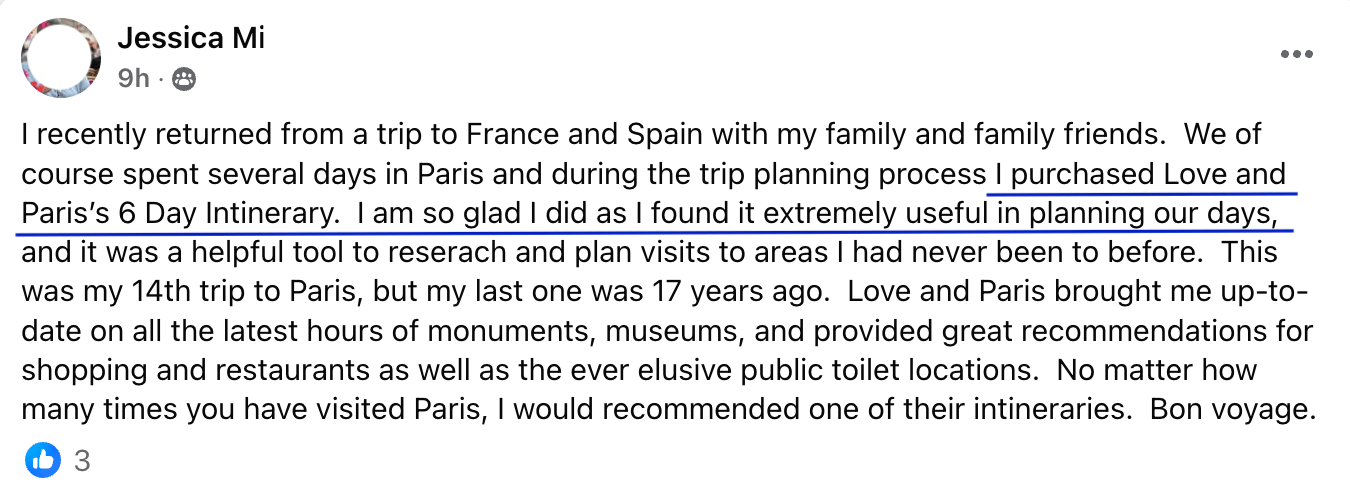The width and height of the screenshot is (1350, 491).
Task: Click the underlined "in planning our days" text
Action: (1138, 213)
